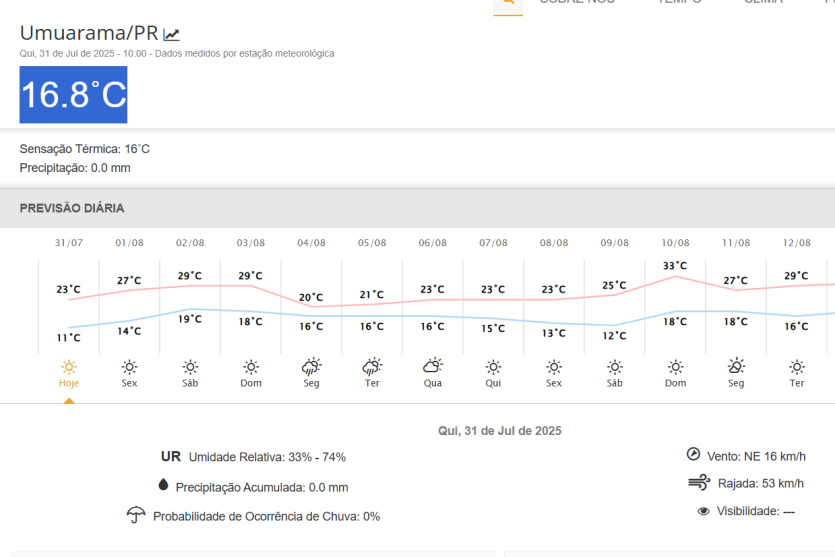The image size is (835, 557).
Task: Click the chart icon beside Umuarama/PR
Action: (171, 34)
